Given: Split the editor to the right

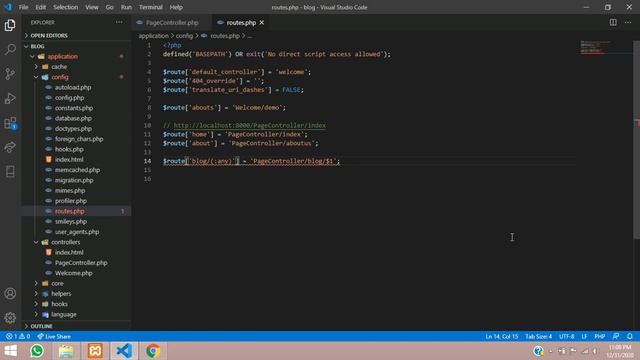Looking at the screenshot, I should coord(613,22).
